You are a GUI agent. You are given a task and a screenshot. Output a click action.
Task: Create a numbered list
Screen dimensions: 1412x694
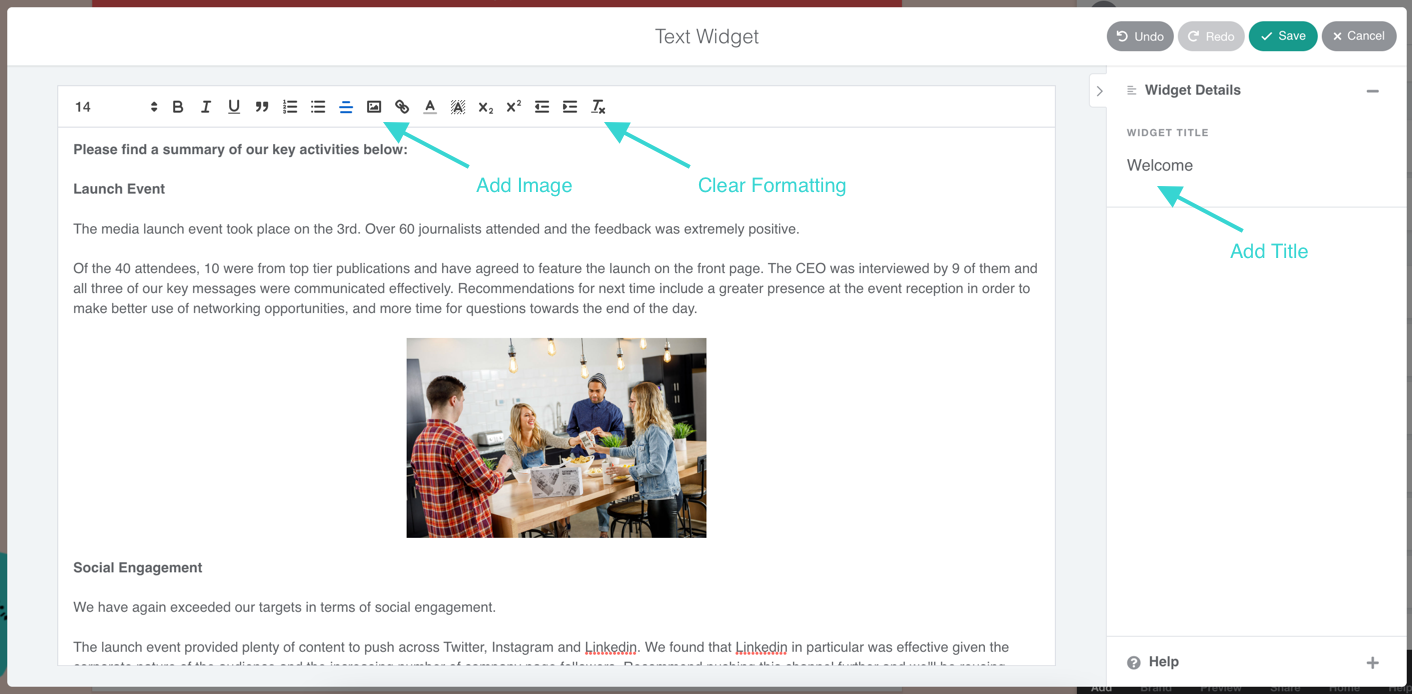[290, 107]
